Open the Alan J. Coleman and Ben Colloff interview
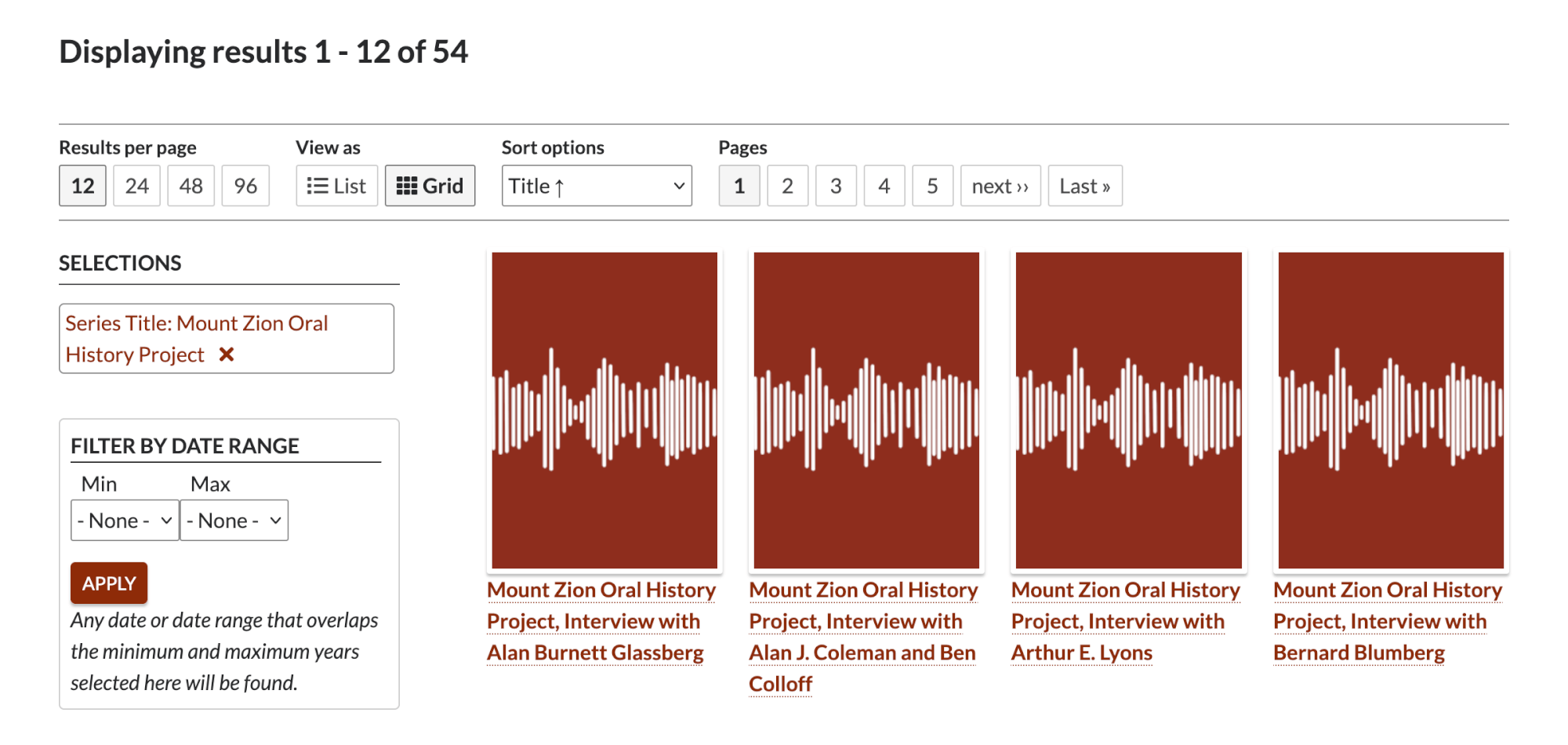The width and height of the screenshot is (1568, 745). pos(862,636)
